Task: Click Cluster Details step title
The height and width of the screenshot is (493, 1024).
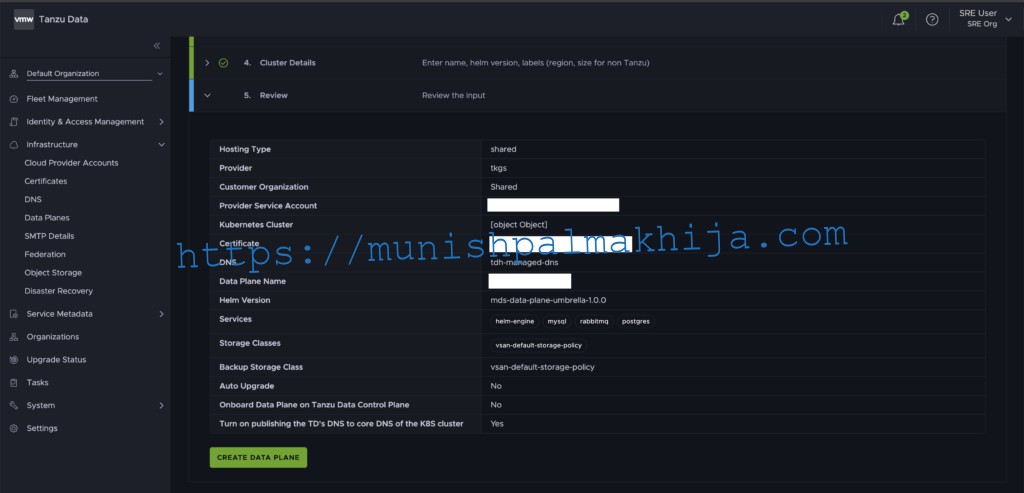Action: pos(287,63)
